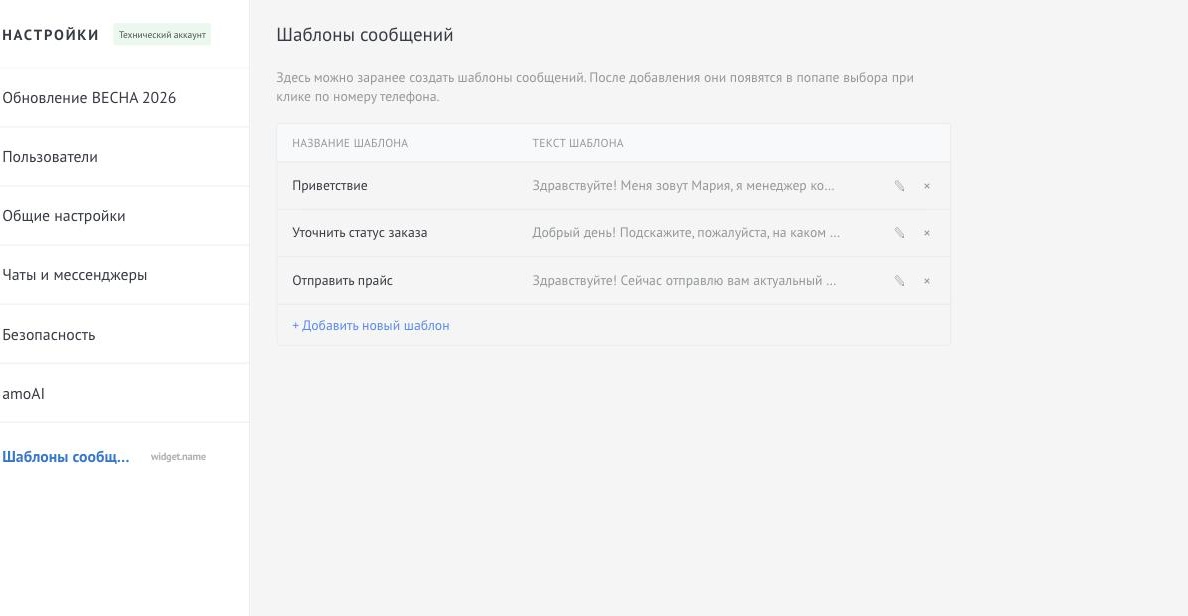Open Обновление ВЕСНА 2026 section
This screenshot has height=616, width=1188.
click(x=89, y=98)
